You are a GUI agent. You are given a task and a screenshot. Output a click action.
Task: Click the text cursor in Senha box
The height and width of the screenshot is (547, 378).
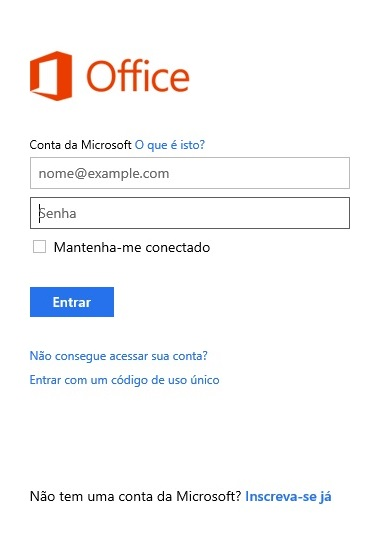click(x=39, y=213)
